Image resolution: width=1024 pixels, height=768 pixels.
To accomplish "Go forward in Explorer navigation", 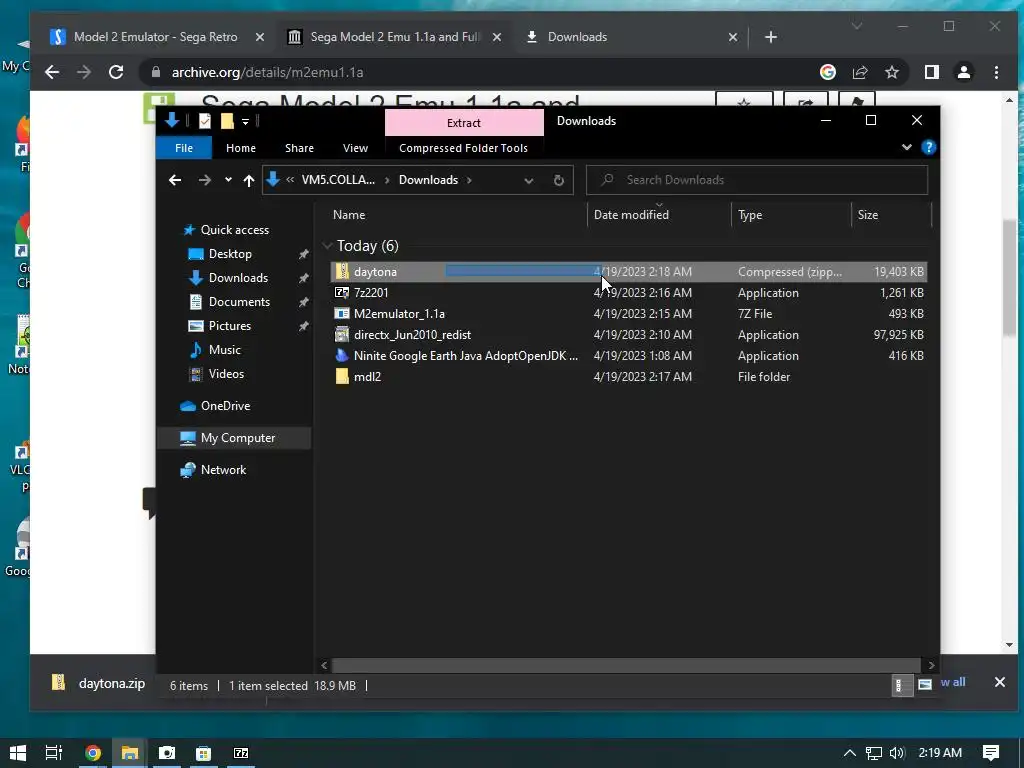I will [x=204, y=180].
